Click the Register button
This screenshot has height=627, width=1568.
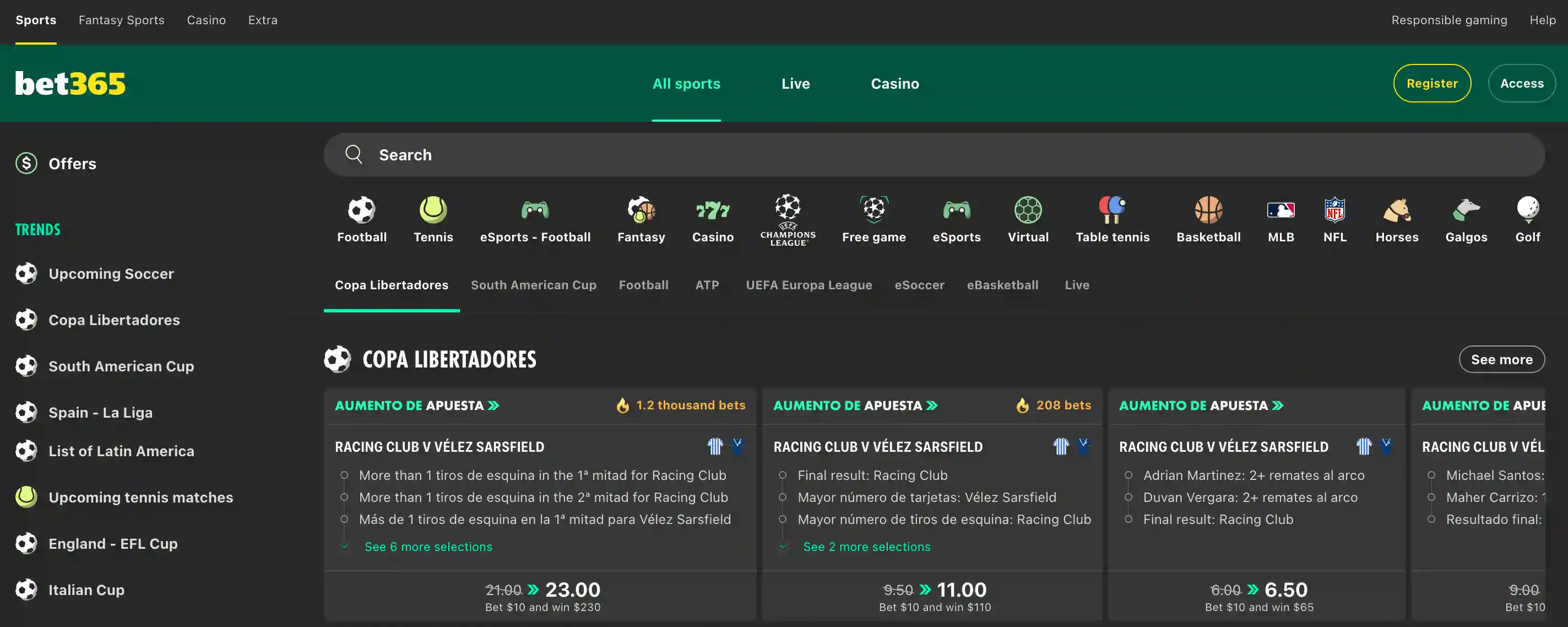click(1431, 83)
